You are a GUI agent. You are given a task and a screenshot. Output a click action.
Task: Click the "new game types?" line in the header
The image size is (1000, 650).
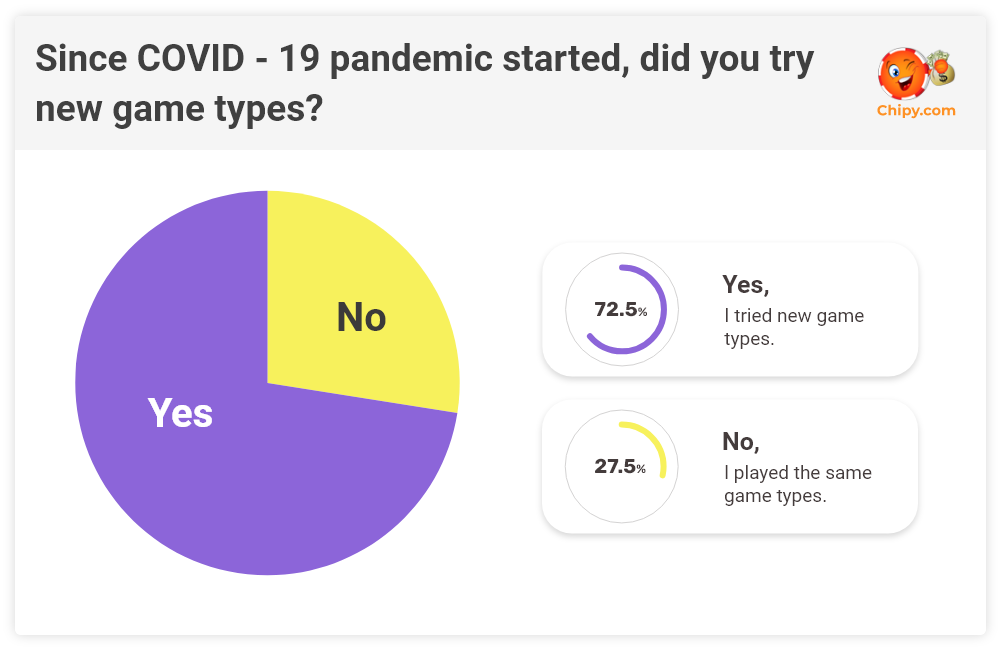click(178, 107)
